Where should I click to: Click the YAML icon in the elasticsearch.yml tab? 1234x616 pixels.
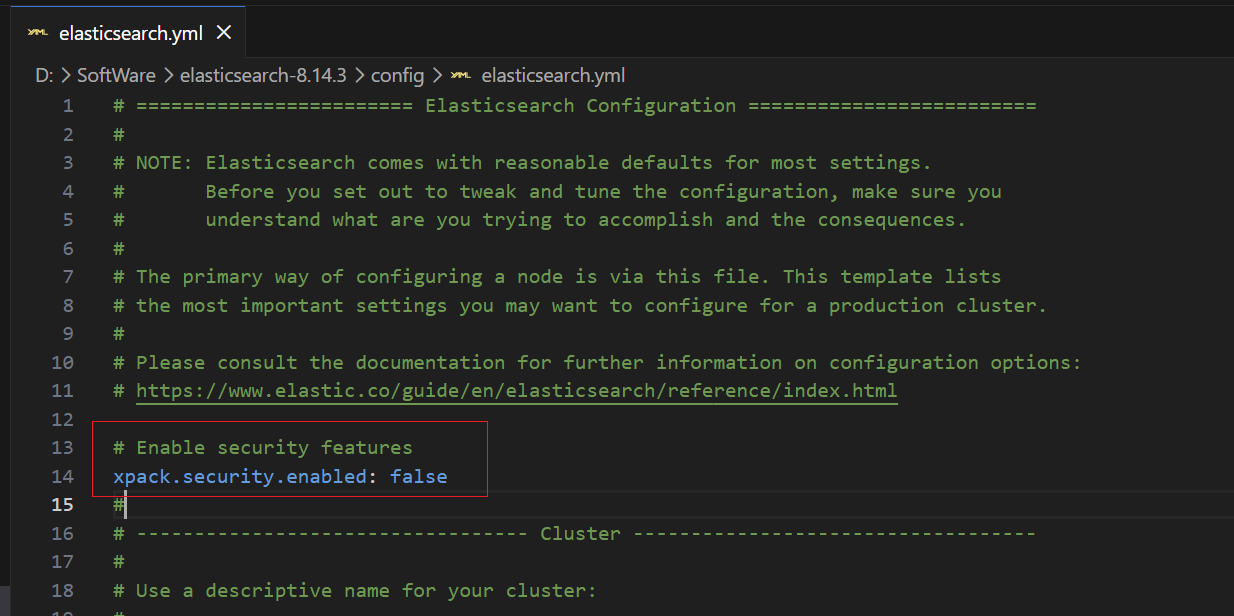[37, 32]
